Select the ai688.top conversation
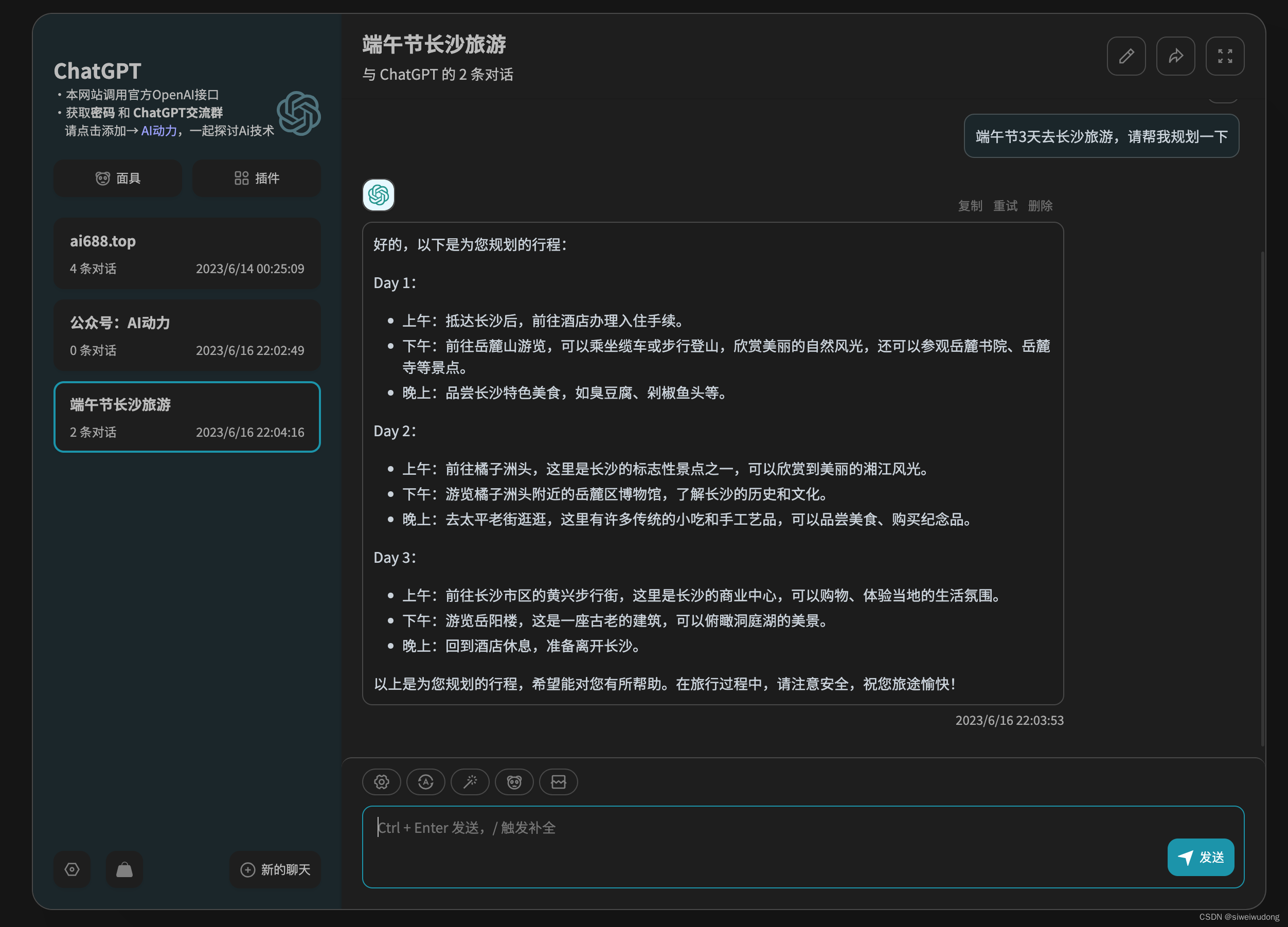This screenshot has height=927, width=1288. pyautogui.click(x=187, y=253)
